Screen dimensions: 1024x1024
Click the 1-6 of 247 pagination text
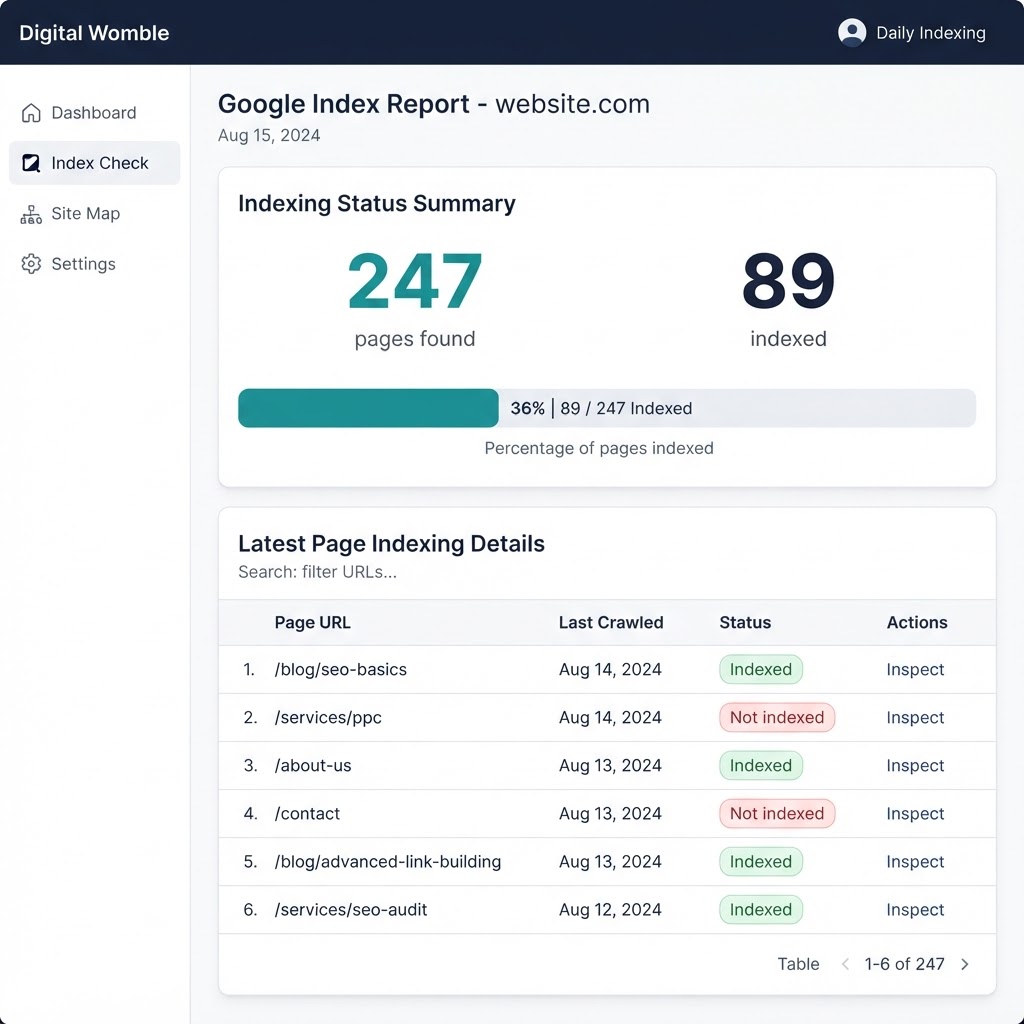904,964
